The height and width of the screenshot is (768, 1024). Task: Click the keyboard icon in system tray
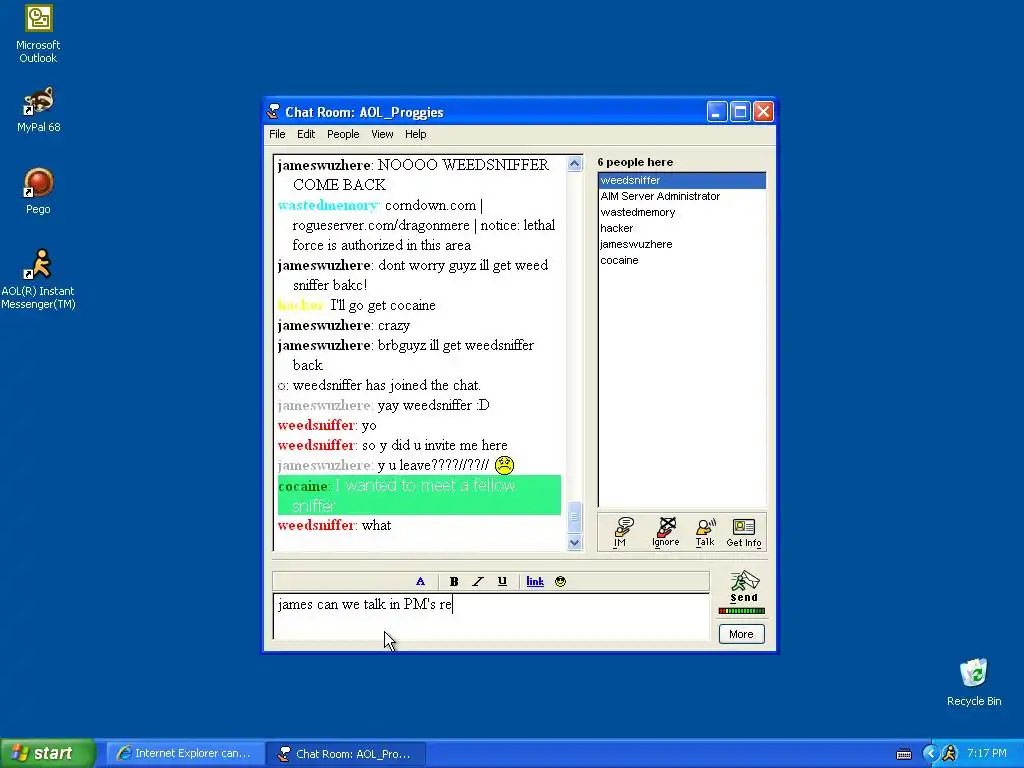[904, 754]
